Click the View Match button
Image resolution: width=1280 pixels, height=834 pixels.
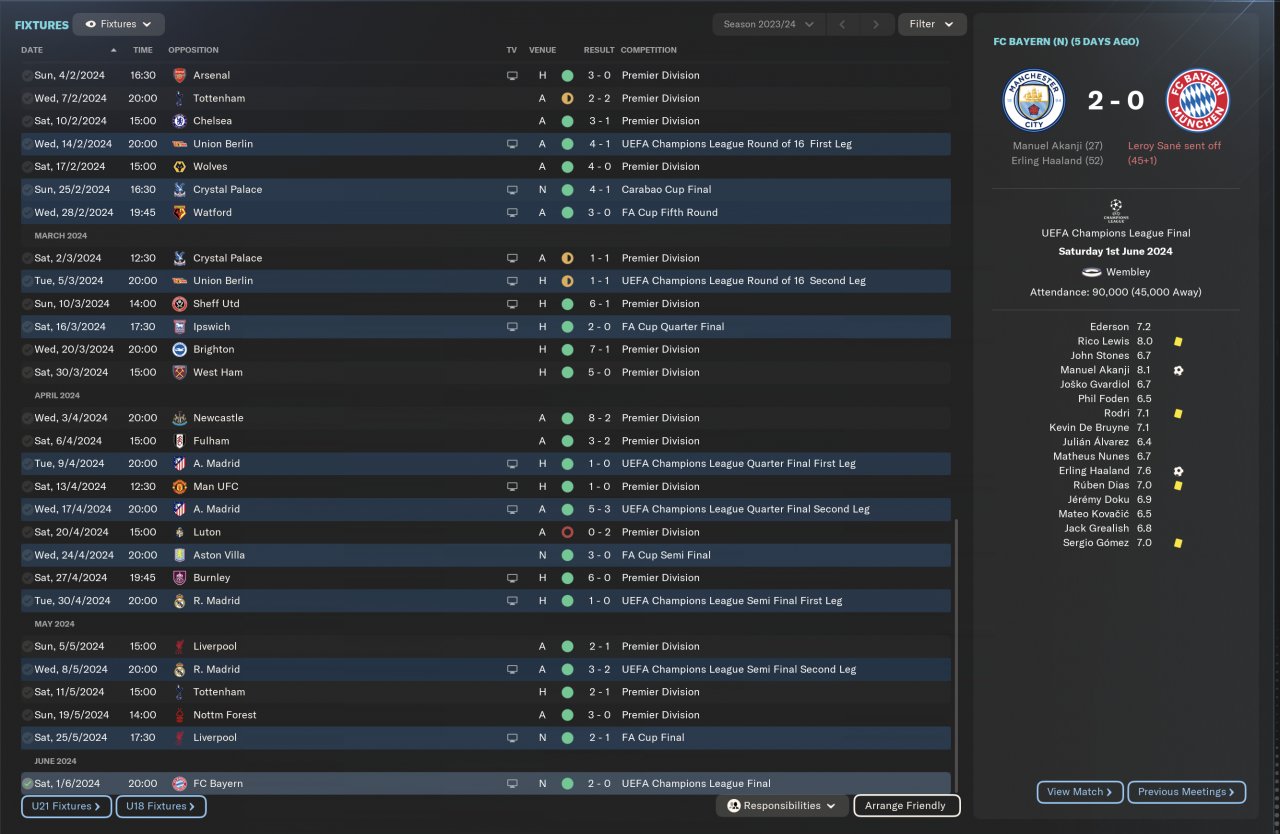[1080, 792]
